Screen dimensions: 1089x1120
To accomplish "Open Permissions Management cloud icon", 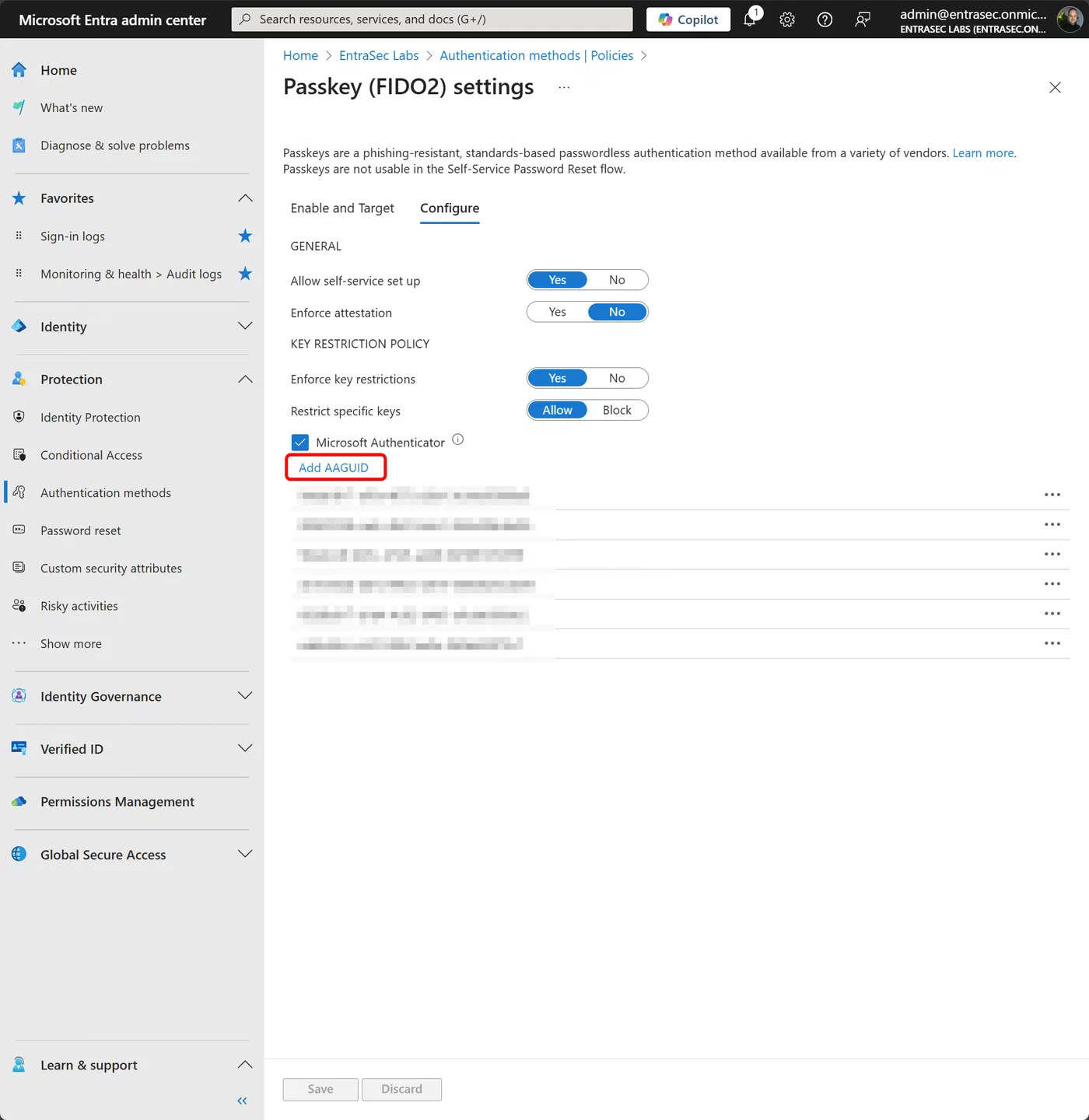I will [x=19, y=802].
